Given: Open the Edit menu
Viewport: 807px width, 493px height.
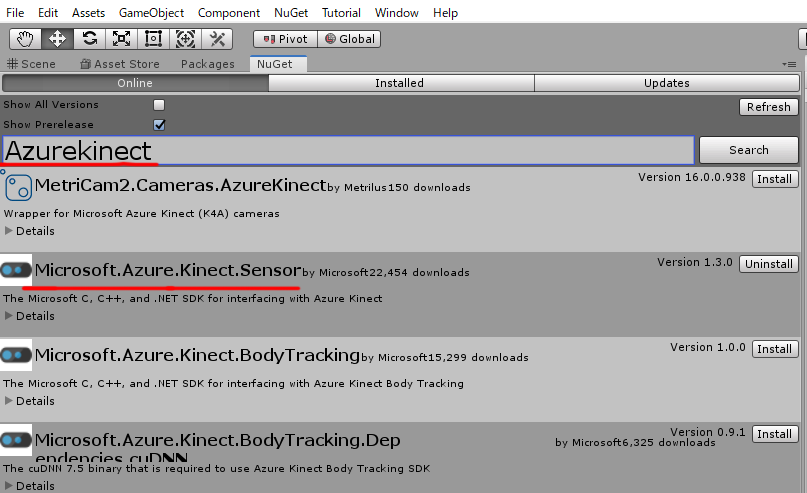Looking at the screenshot, I should tap(48, 13).
